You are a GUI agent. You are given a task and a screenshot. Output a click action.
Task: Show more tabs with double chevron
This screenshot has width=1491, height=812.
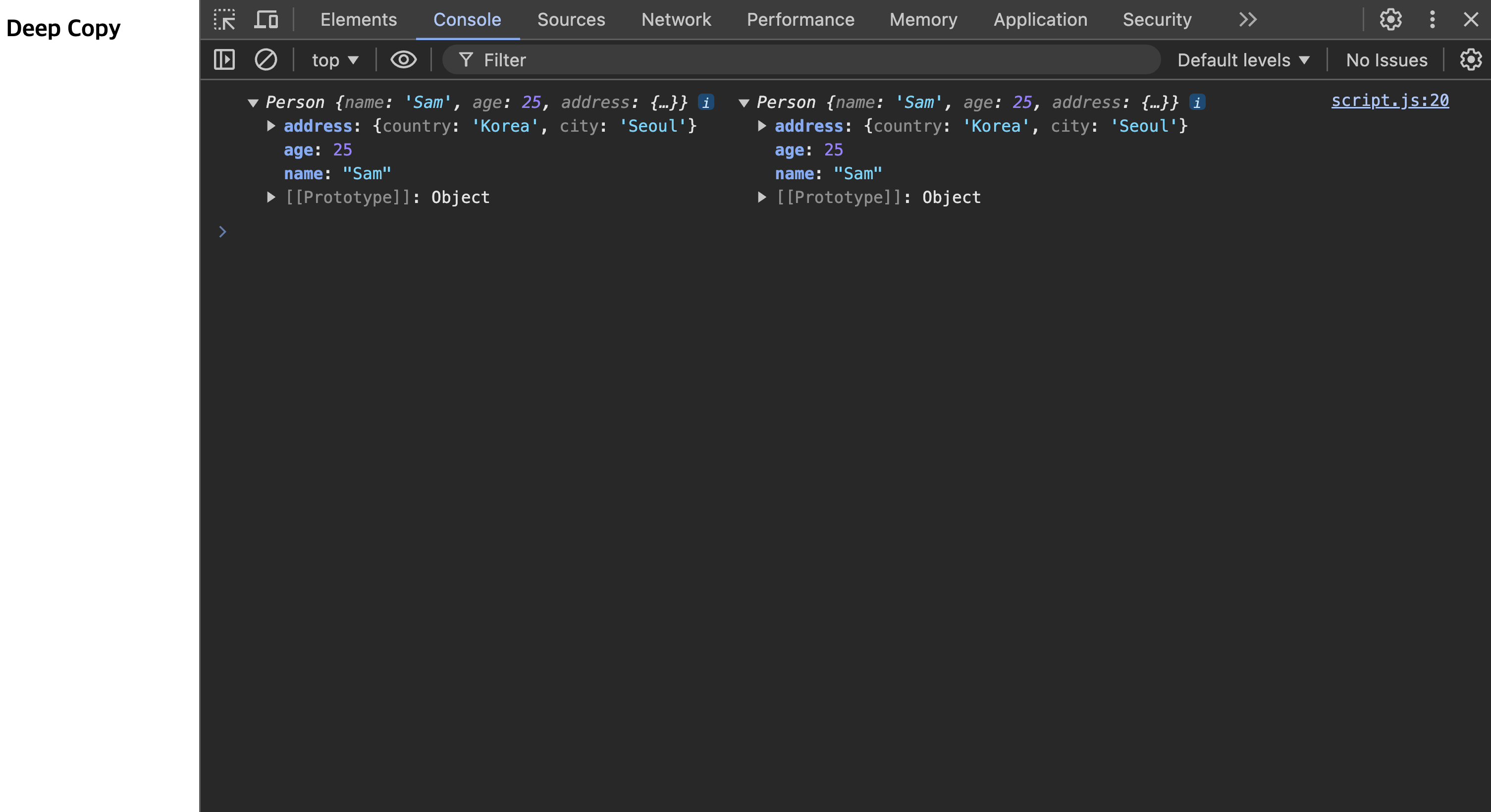coord(1247,20)
